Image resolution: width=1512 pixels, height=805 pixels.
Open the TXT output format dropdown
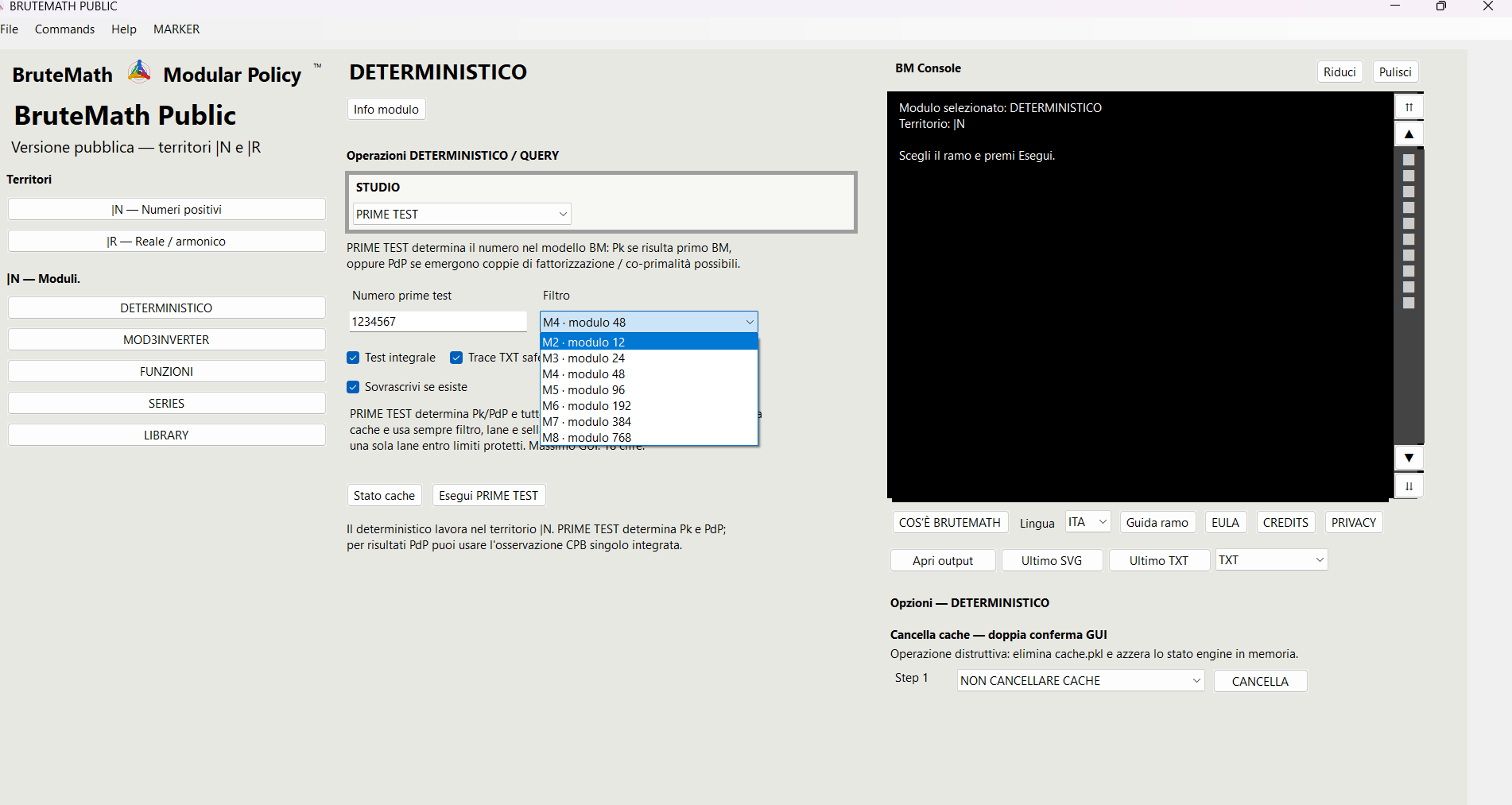pos(1271,559)
